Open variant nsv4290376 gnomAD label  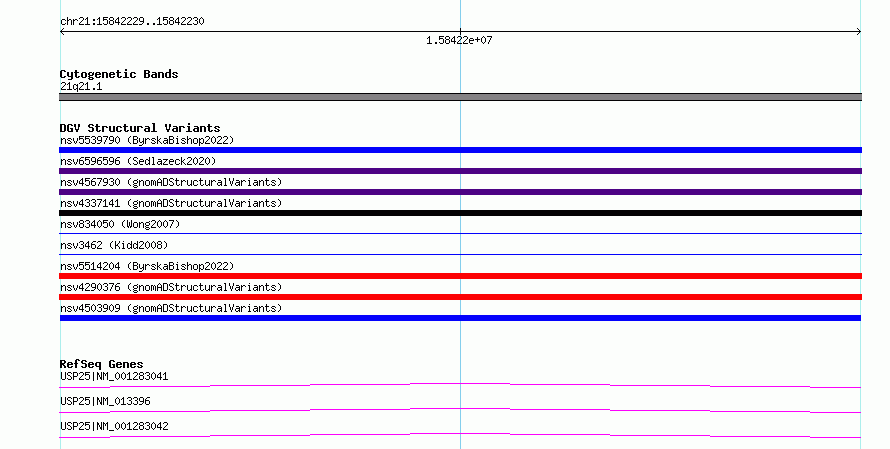(x=171, y=287)
